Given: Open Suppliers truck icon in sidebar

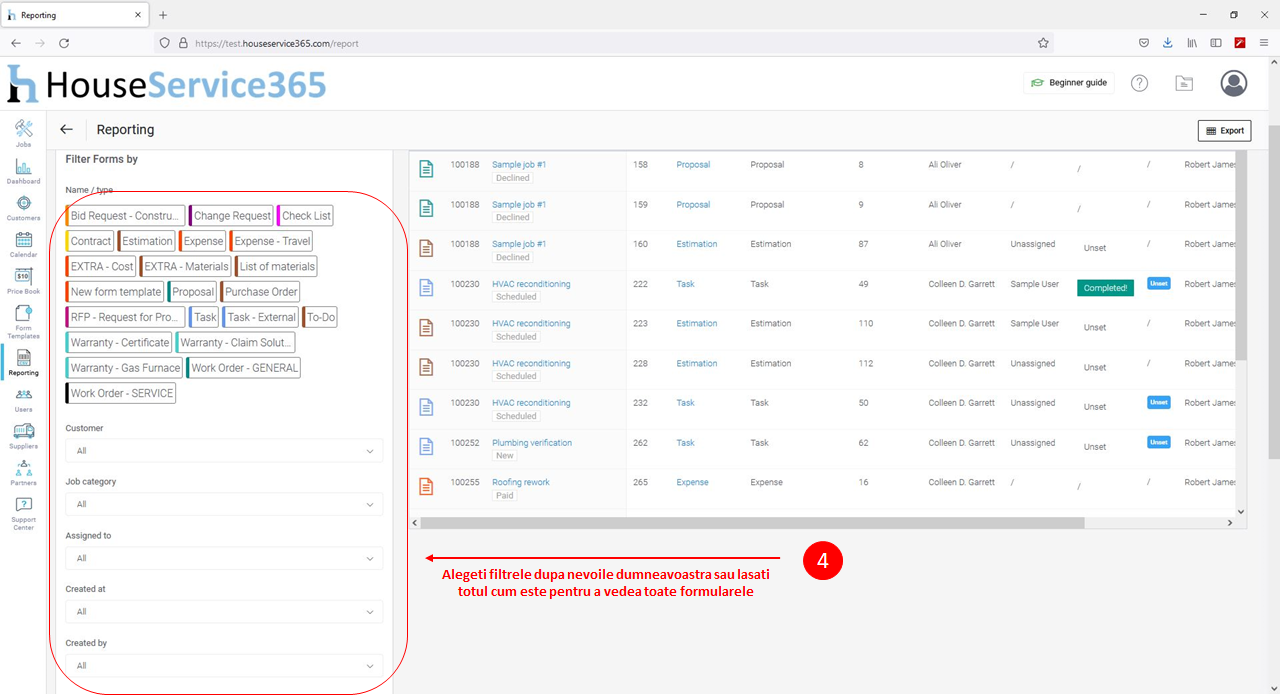Looking at the screenshot, I should [x=23, y=436].
